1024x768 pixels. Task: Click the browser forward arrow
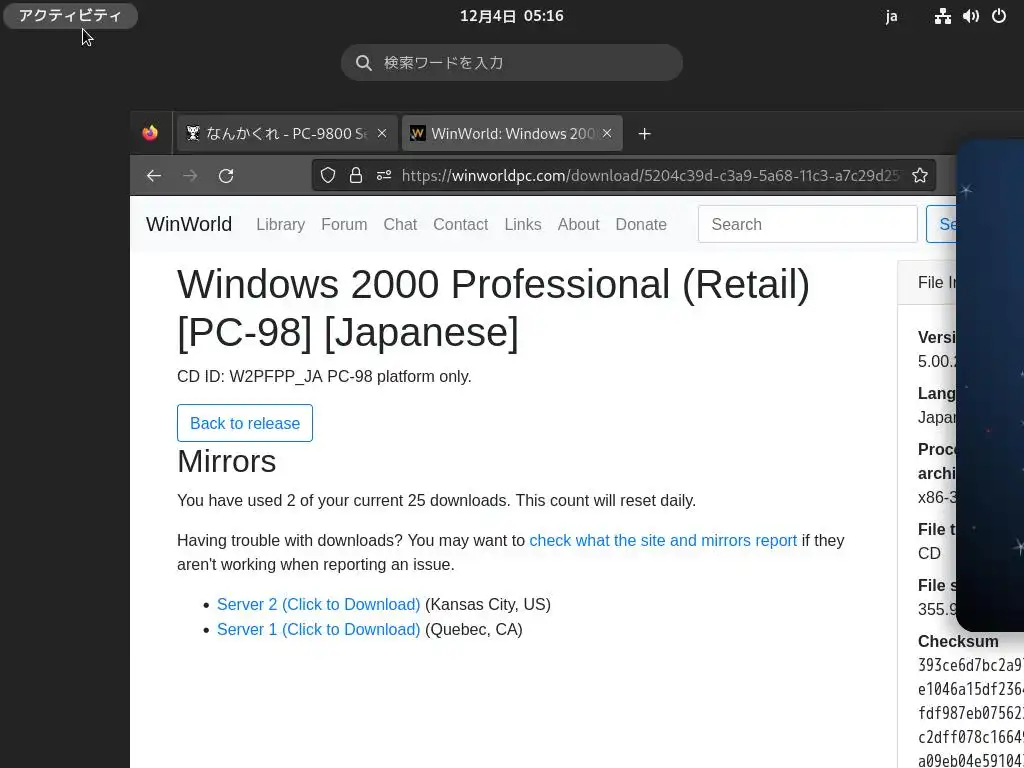tap(190, 176)
